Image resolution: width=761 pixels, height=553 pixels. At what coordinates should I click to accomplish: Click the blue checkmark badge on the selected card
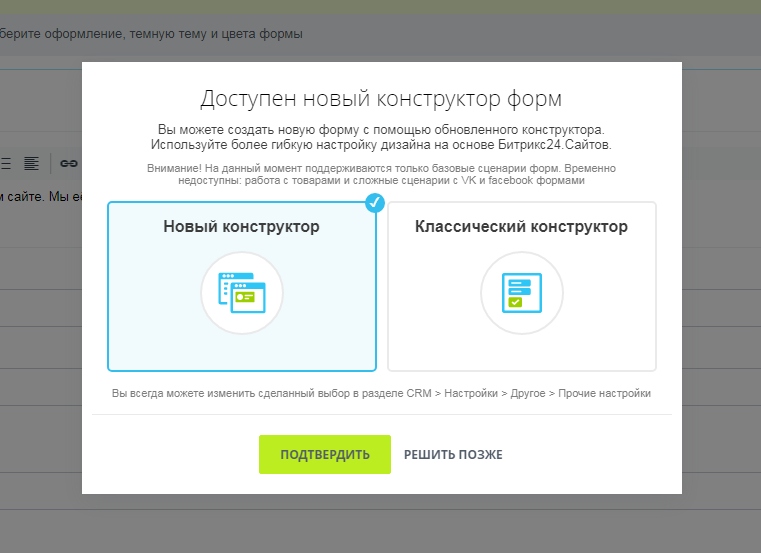tap(375, 203)
